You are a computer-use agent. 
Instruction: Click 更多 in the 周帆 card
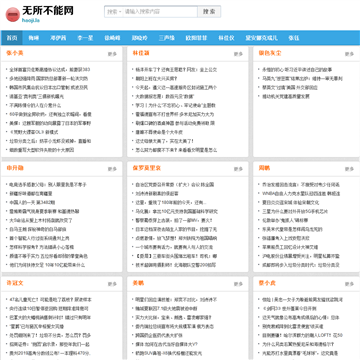point(349,169)
